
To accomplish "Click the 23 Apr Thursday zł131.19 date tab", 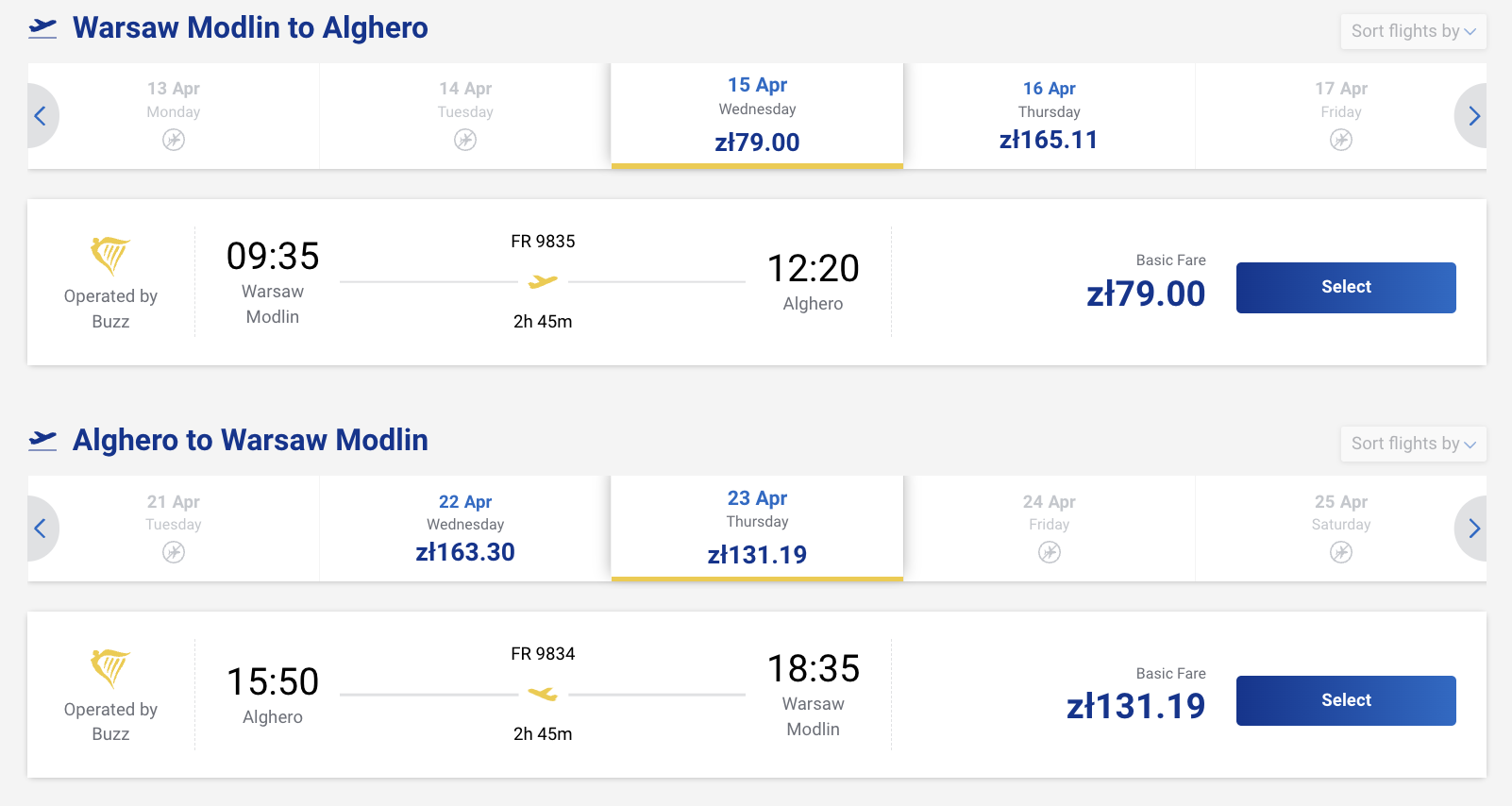I will pos(757,528).
